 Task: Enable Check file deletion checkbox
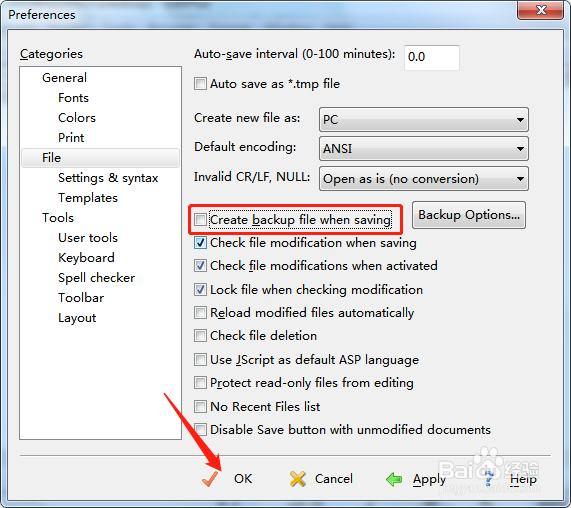200,335
